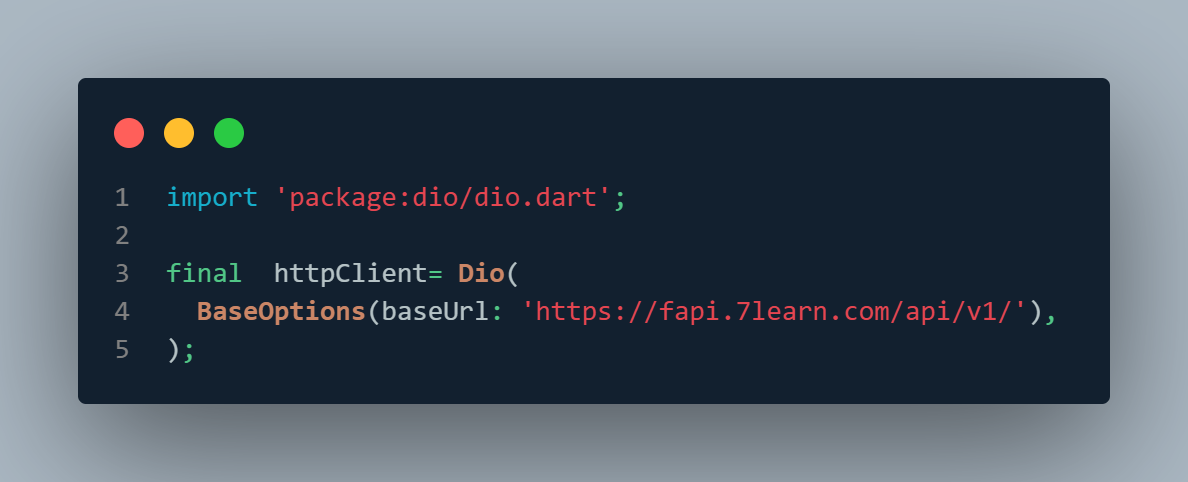The width and height of the screenshot is (1188, 482).
Task: Click the final keyword
Action: coord(204,274)
